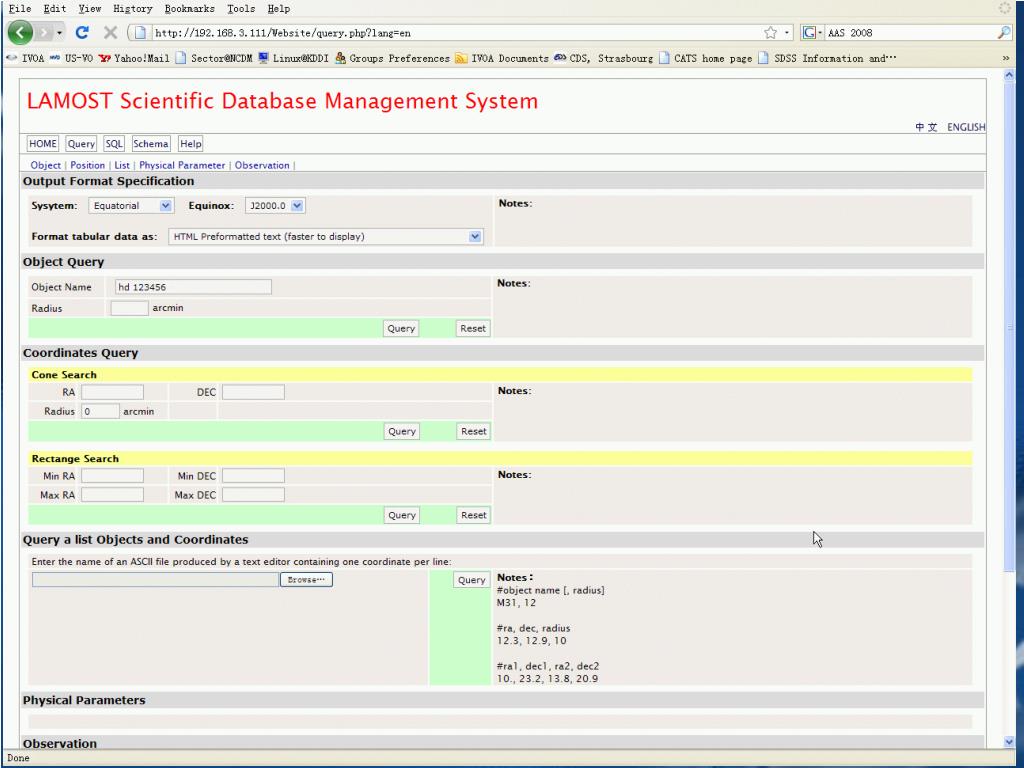This screenshot has width=1024, height=768.
Task: Click Query in the Rectangle Search section
Action: tap(402, 515)
